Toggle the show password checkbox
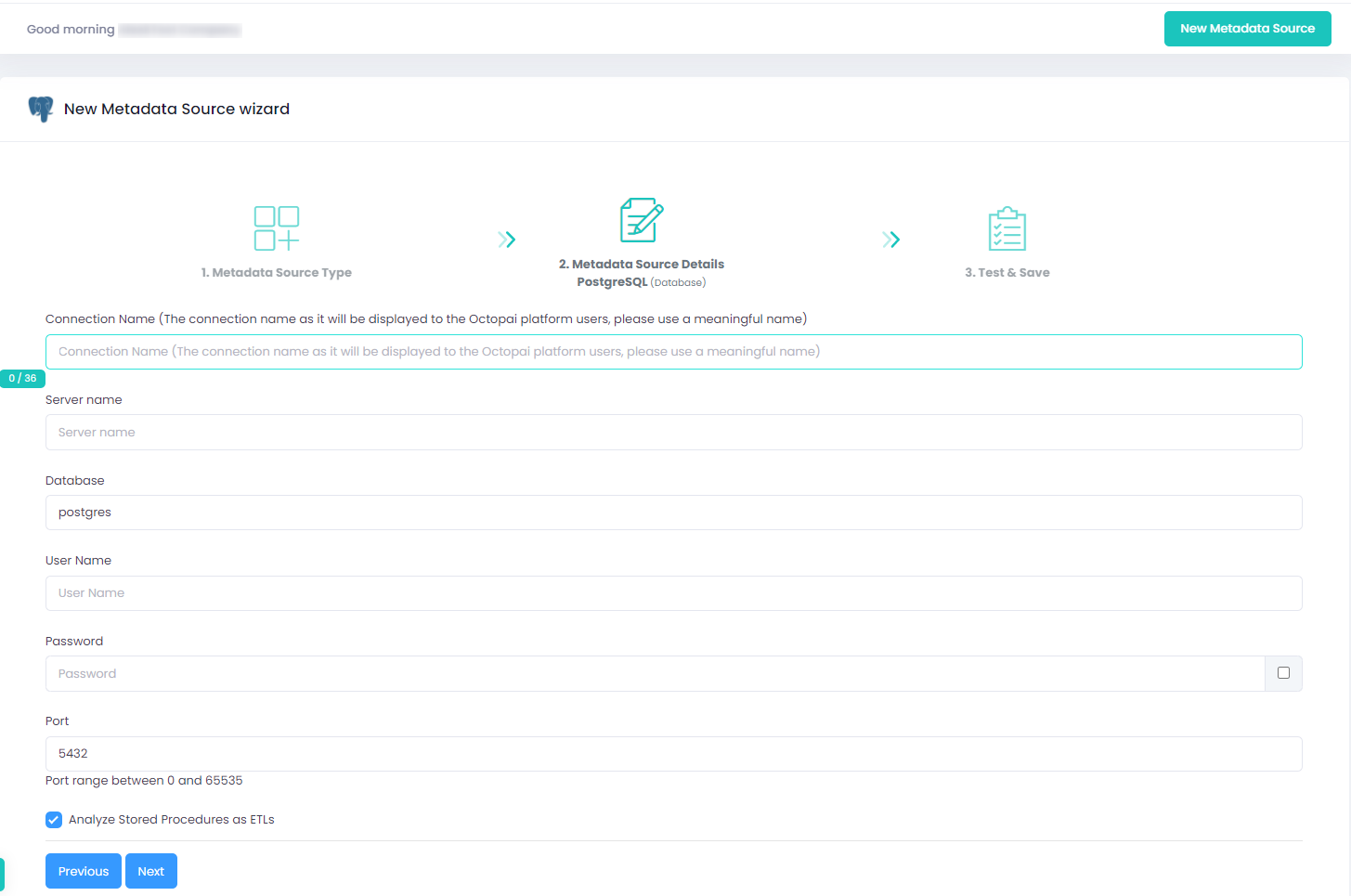The width and height of the screenshot is (1351, 896). click(1283, 673)
